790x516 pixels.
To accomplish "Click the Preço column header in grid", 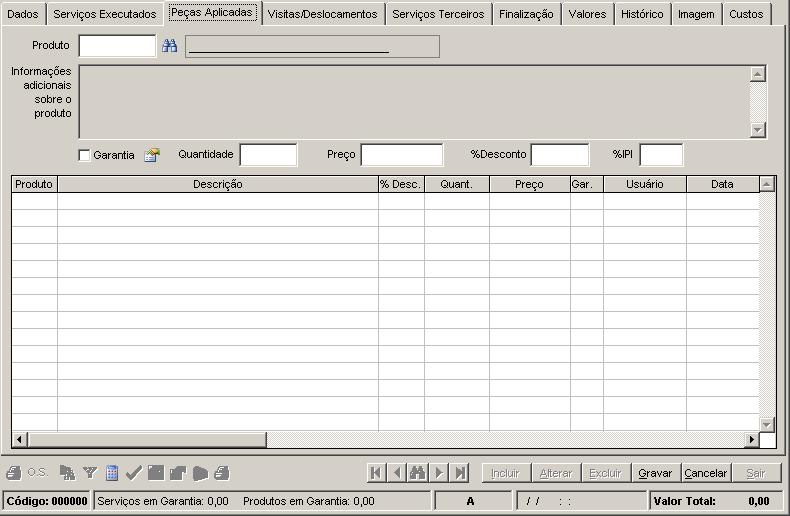I will tap(530, 184).
